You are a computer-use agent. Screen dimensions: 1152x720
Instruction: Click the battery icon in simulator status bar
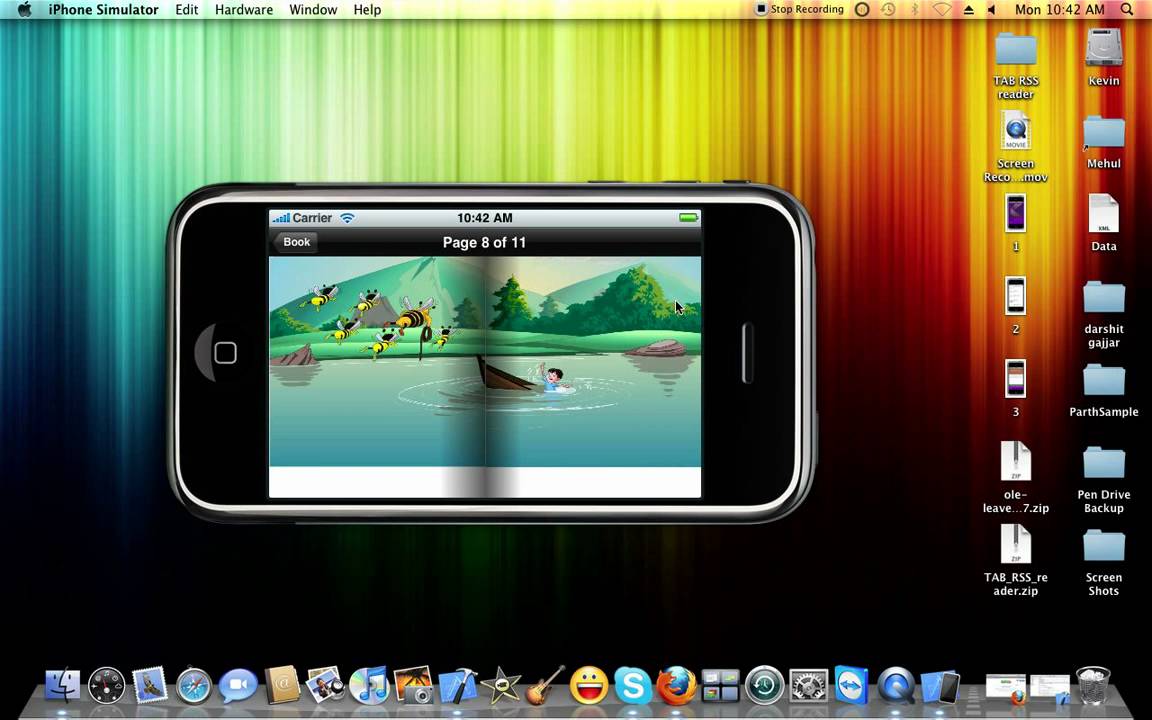pyautogui.click(x=688, y=218)
